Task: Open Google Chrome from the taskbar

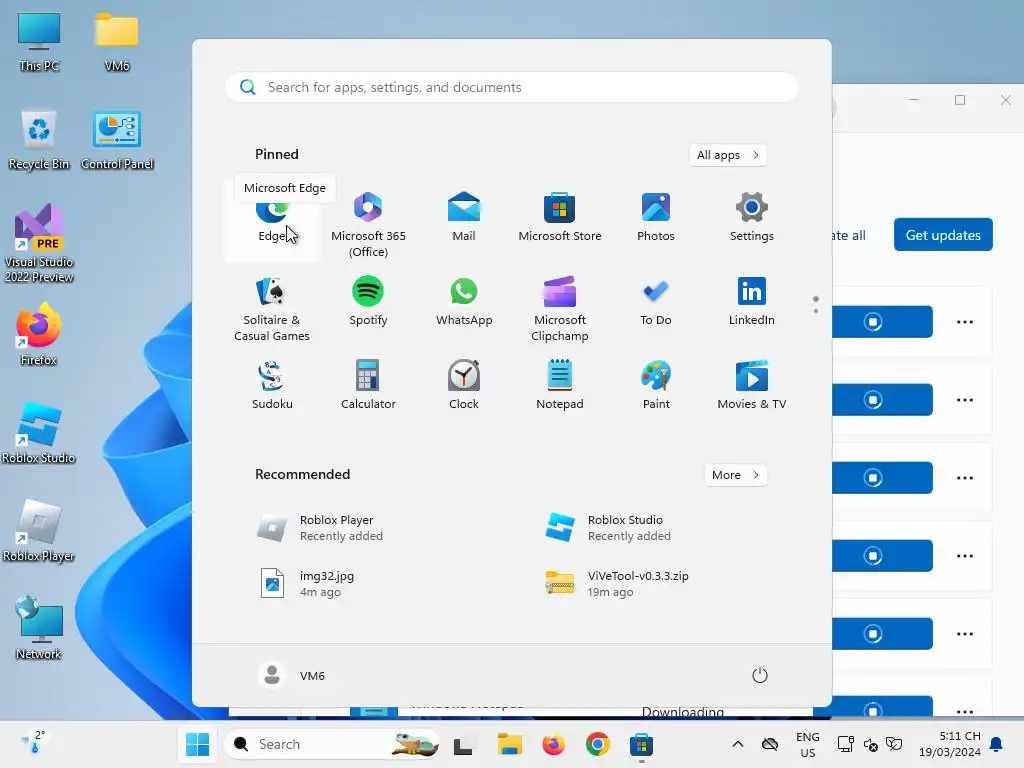Action: coord(597,744)
